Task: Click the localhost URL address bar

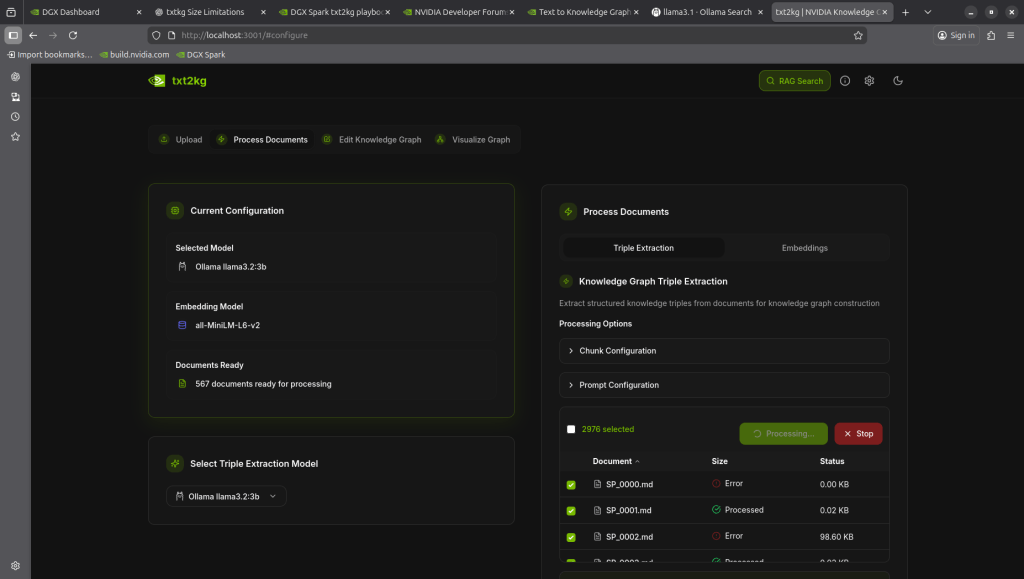Action: pyautogui.click(x=500, y=35)
